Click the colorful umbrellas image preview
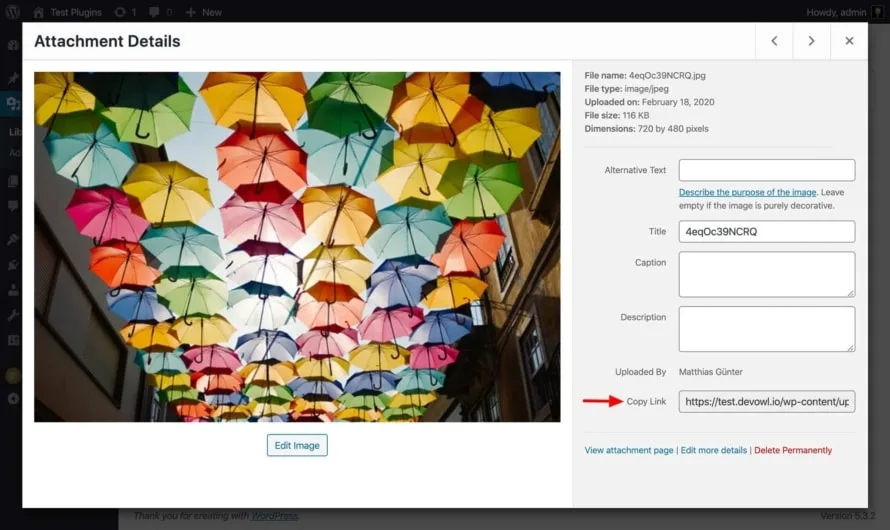The width and height of the screenshot is (890, 530). point(297,246)
